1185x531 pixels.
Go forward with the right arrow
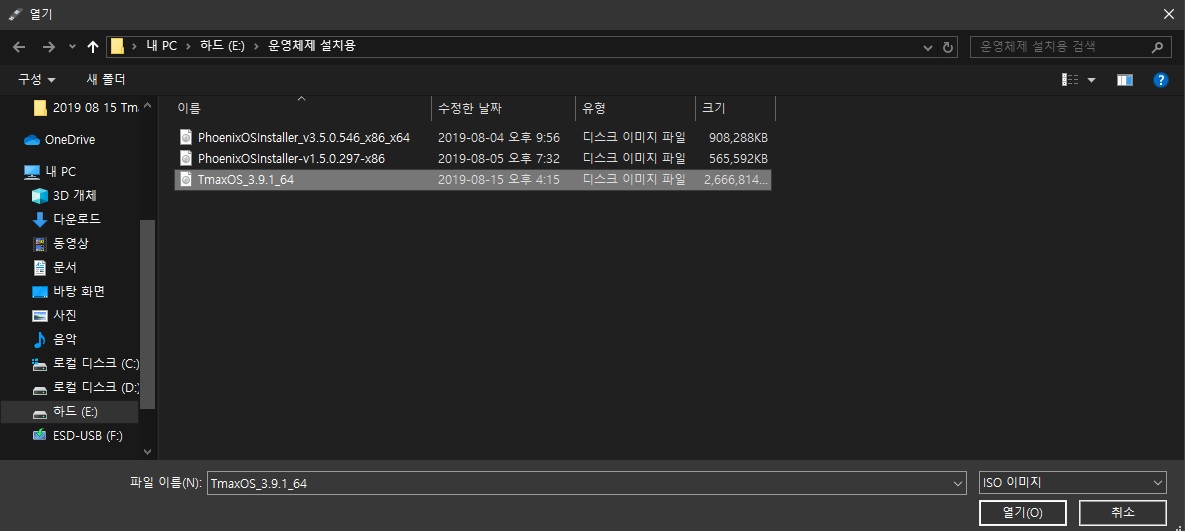tap(49, 47)
